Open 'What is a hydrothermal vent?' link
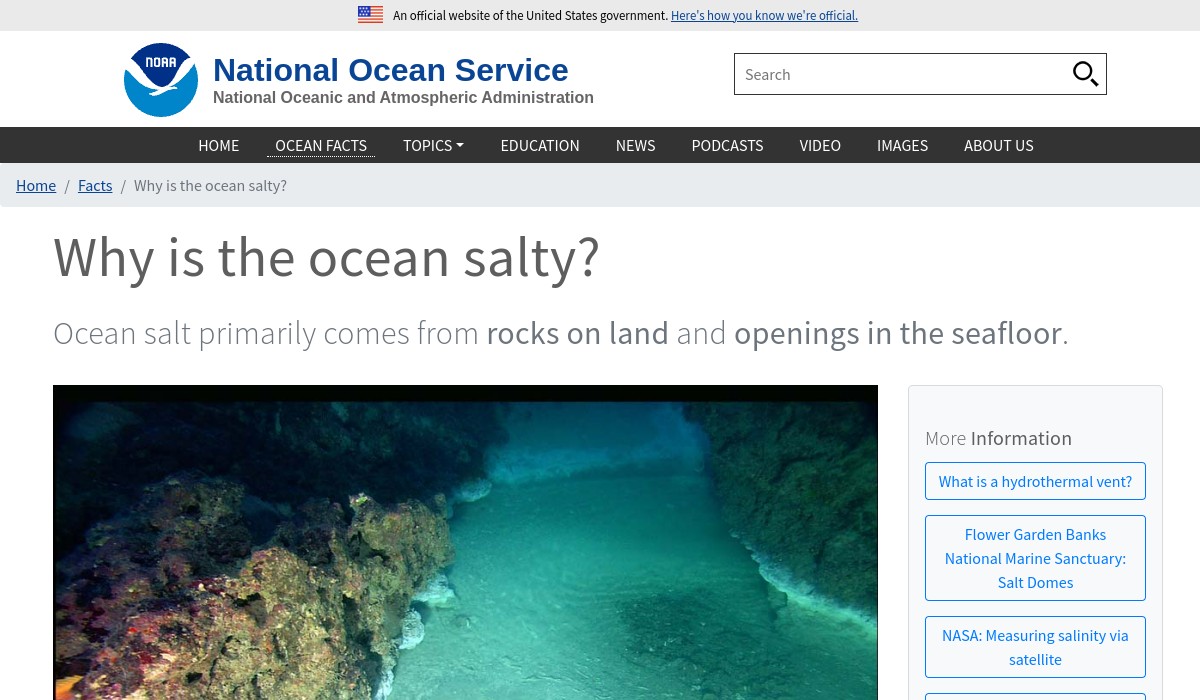 click(x=1035, y=481)
